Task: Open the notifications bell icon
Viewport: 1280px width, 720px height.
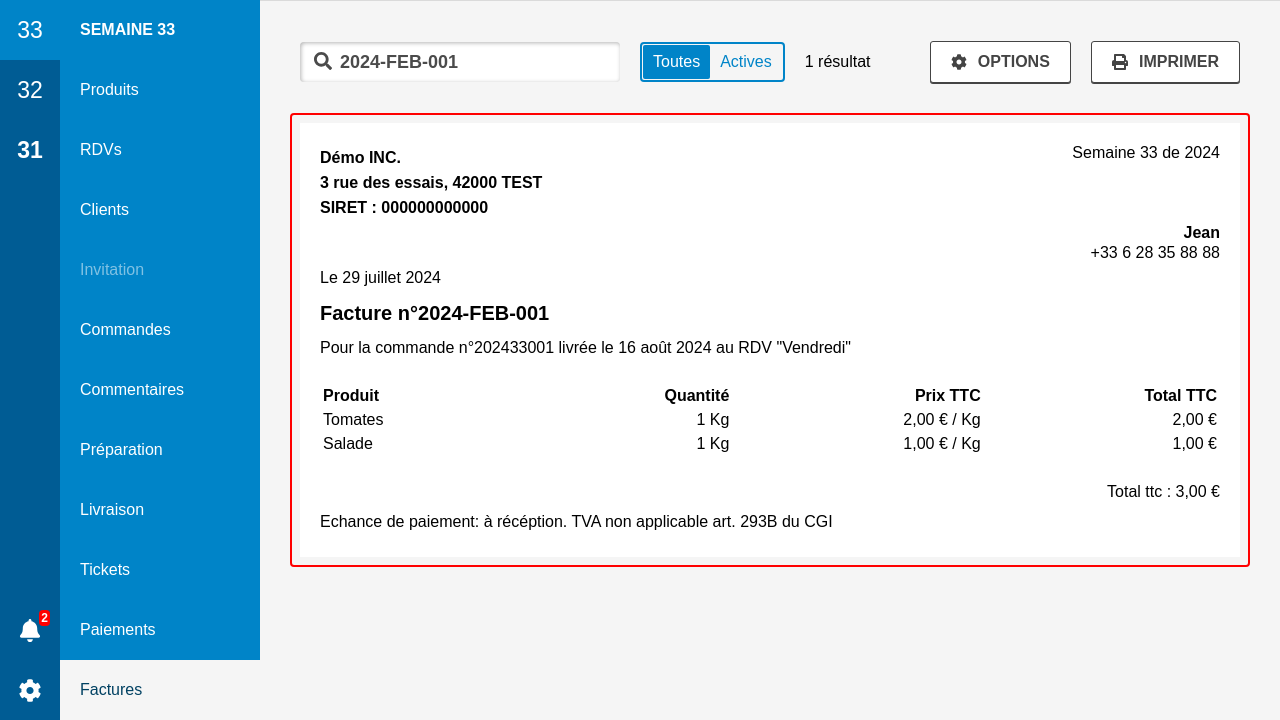Action: tap(30, 630)
